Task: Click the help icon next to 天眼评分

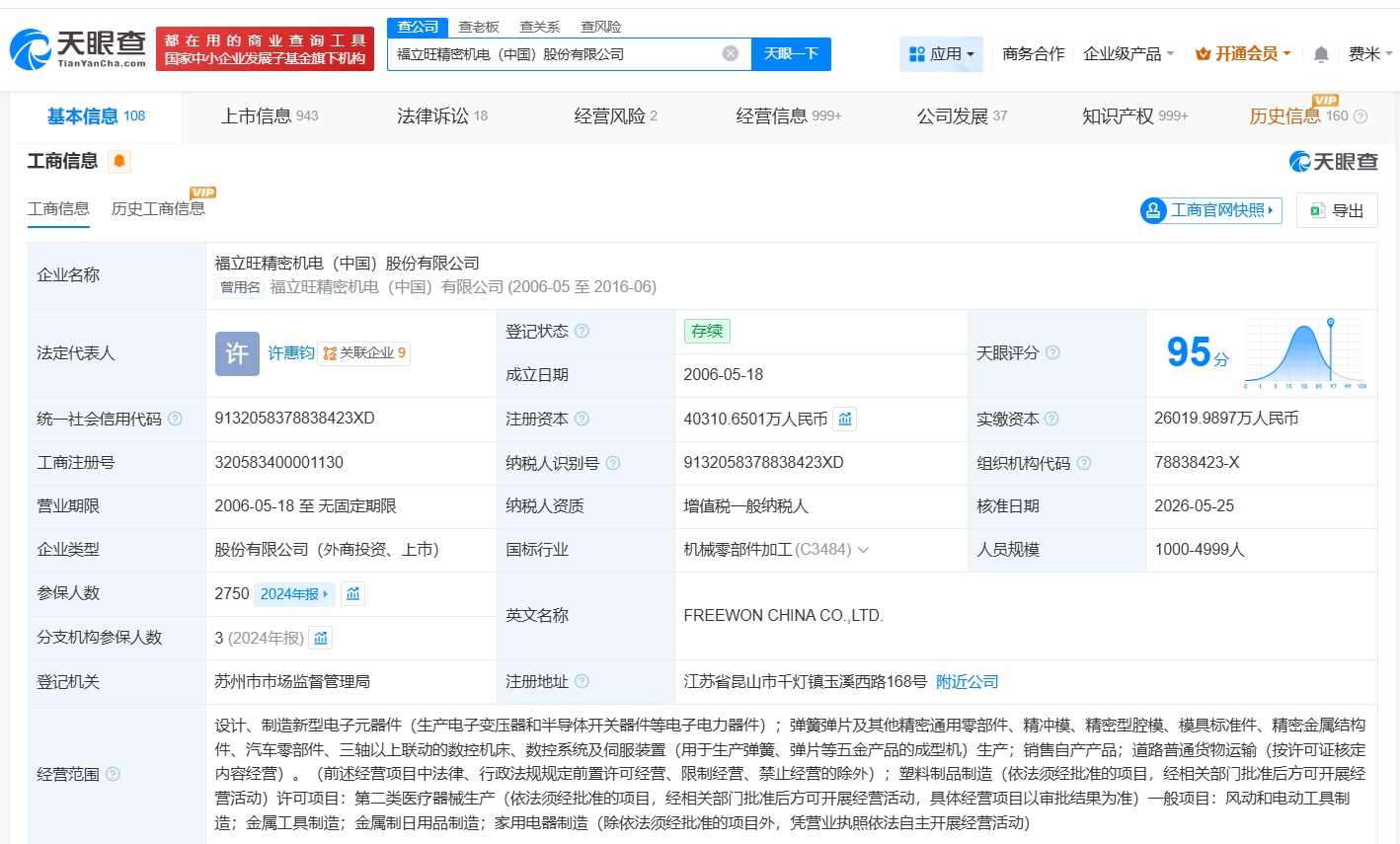Action: point(1053,352)
